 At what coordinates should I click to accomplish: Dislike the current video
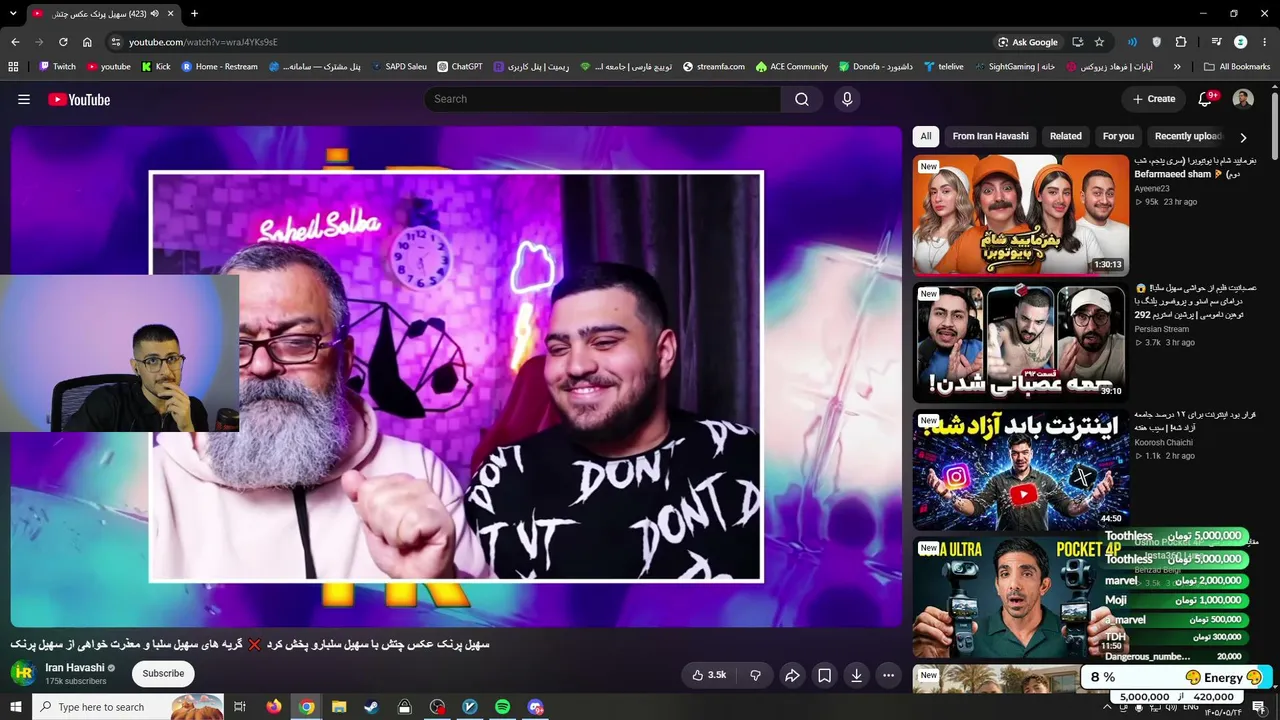click(755, 675)
